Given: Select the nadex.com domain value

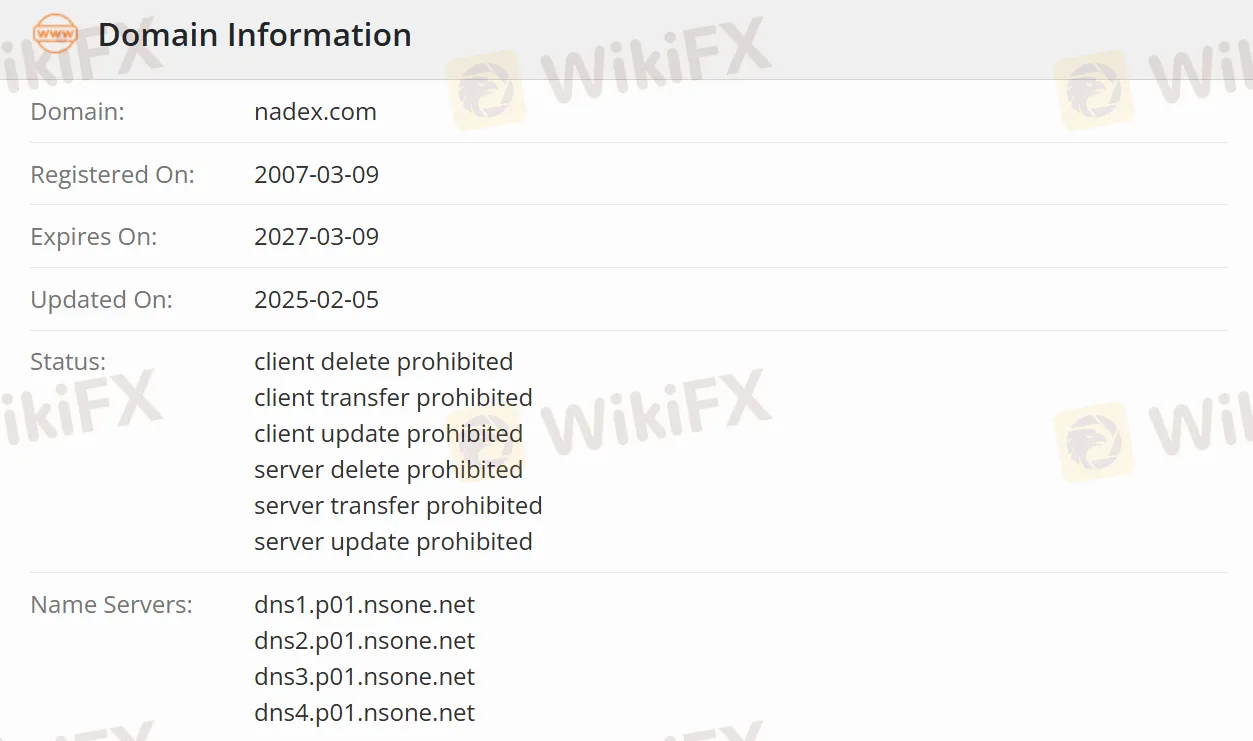Looking at the screenshot, I should coord(315,112).
